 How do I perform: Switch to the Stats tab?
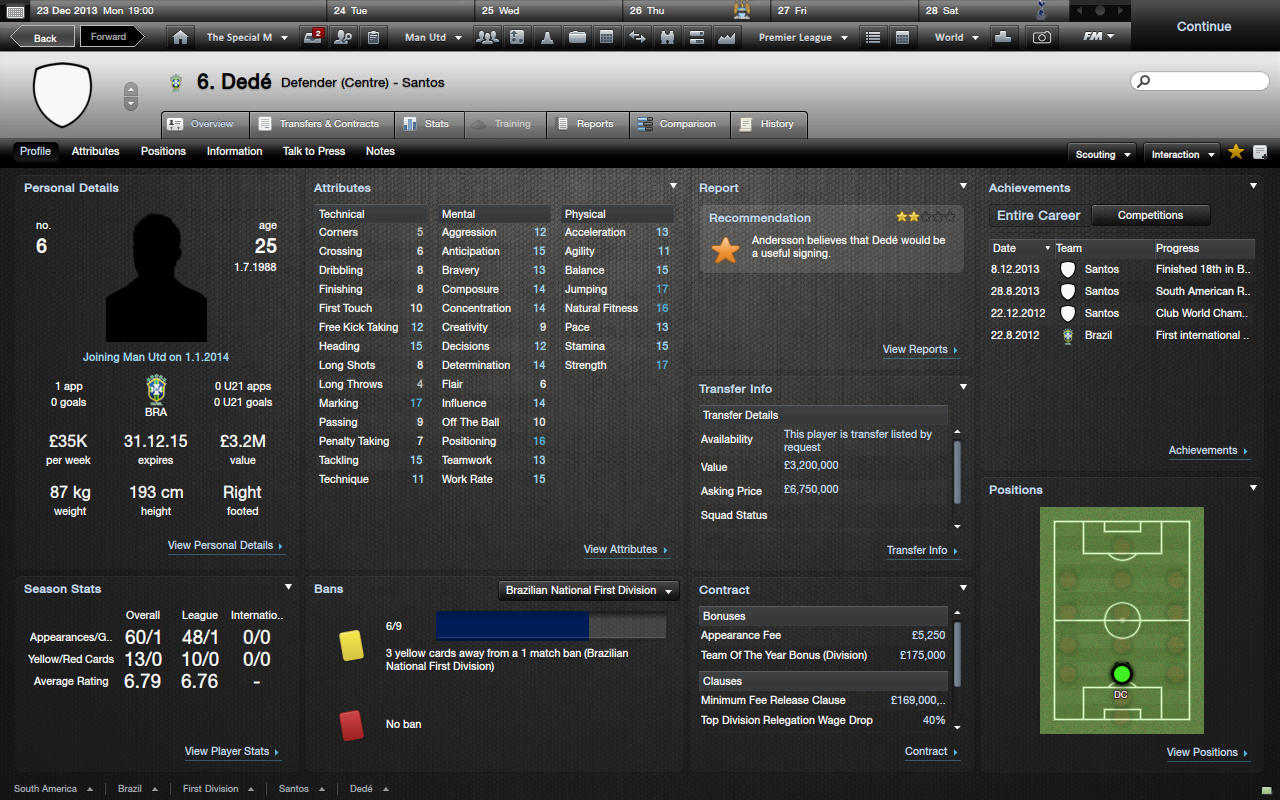[428, 124]
